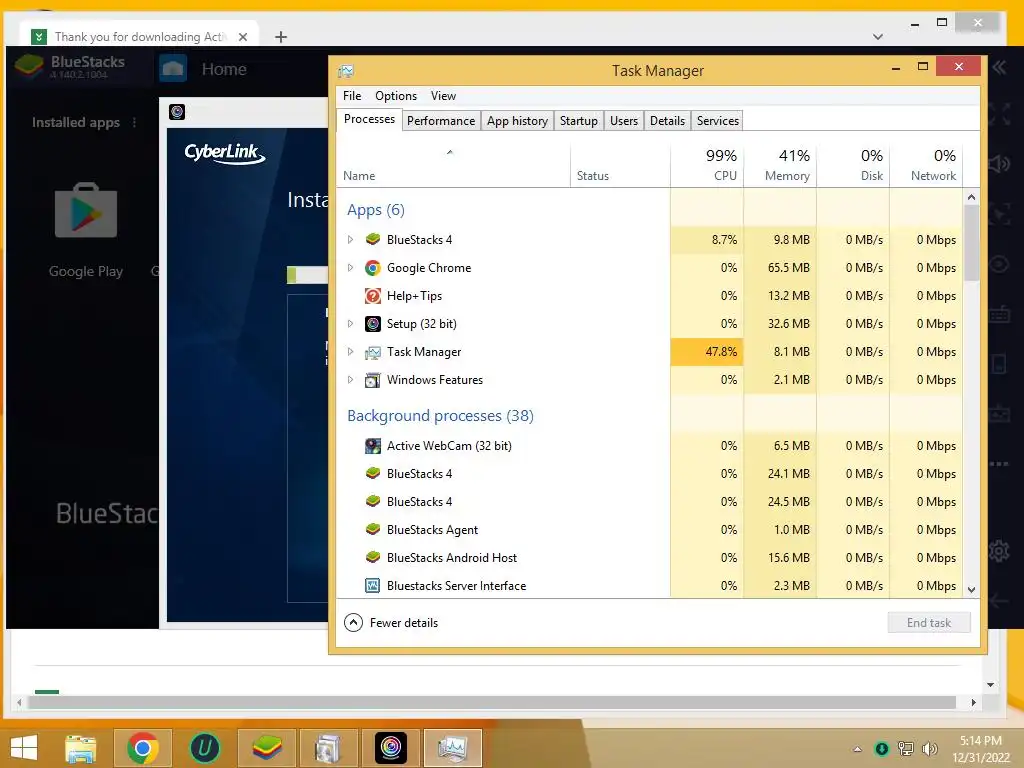This screenshot has width=1024, height=768.
Task: Open Chrome tab search dropdown arrow
Action: pyautogui.click(x=878, y=37)
